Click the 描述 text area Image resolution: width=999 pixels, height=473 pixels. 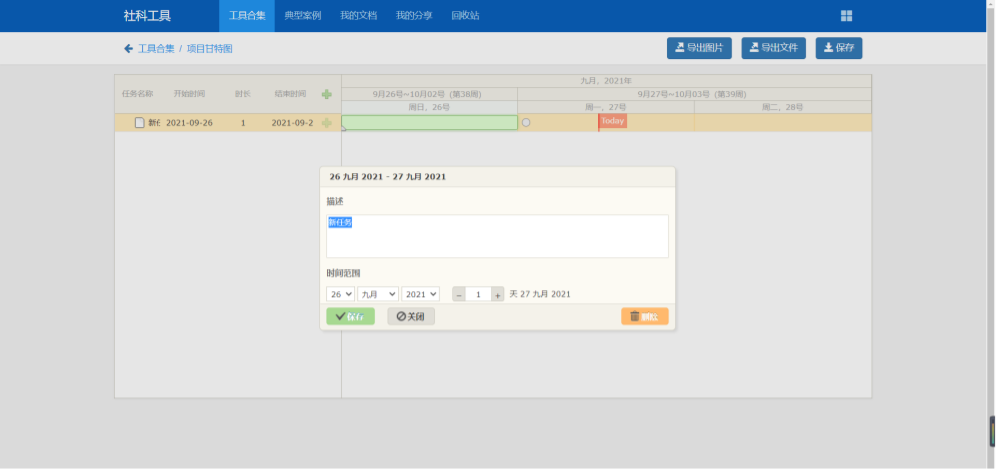[499, 236]
